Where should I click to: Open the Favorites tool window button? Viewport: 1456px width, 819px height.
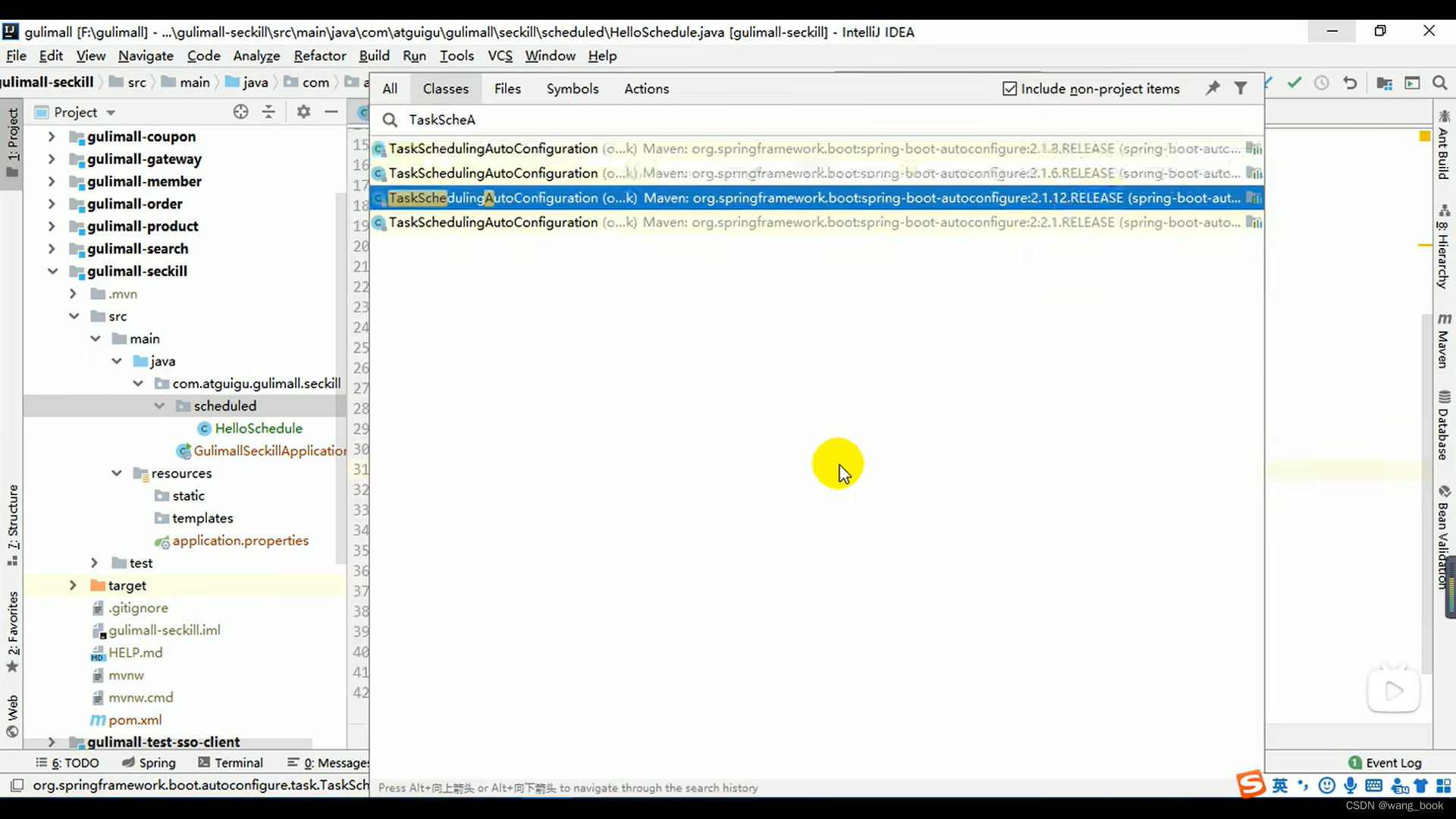click(x=12, y=632)
